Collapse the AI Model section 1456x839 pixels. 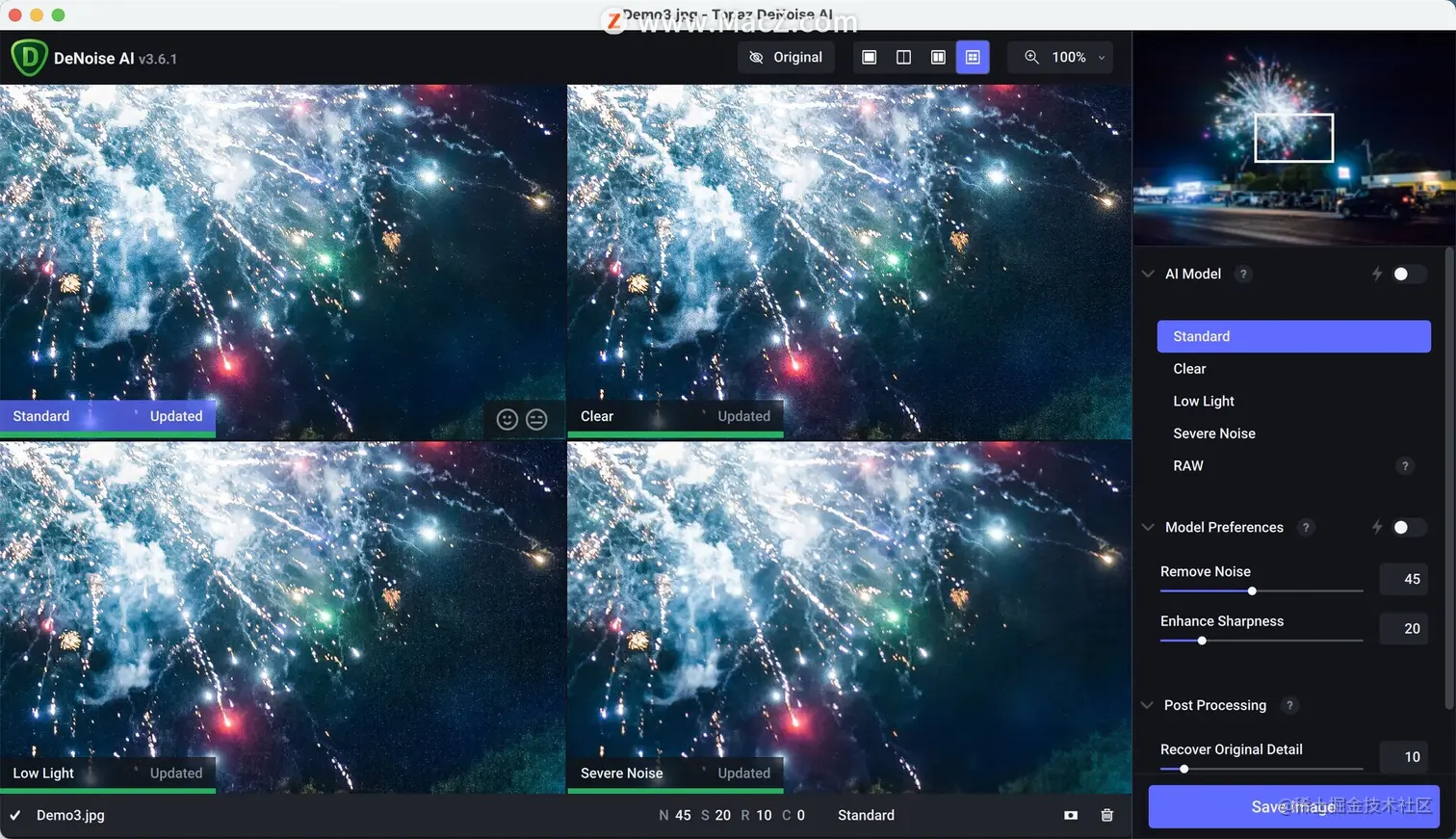pos(1148,274)
